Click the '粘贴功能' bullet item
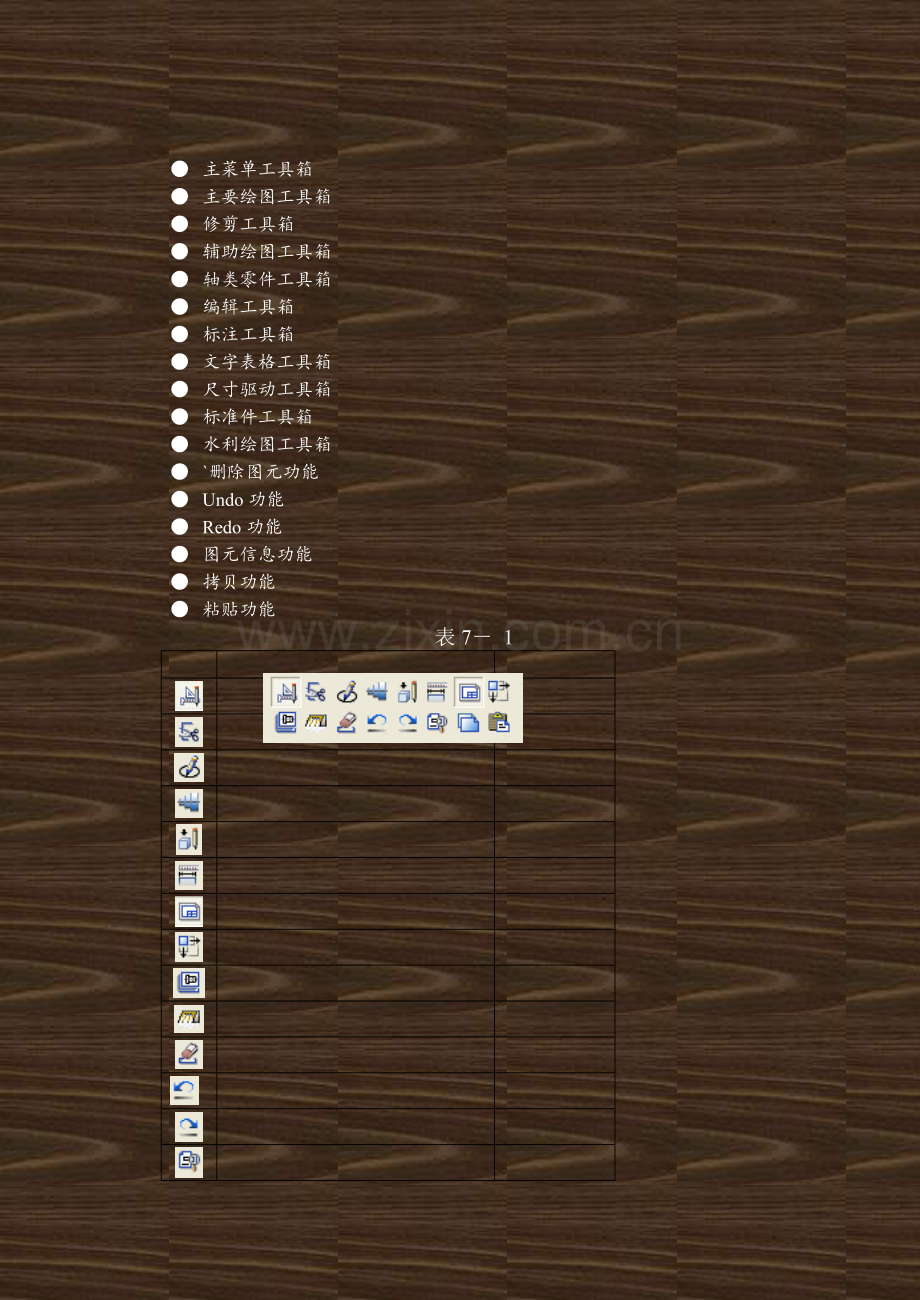 [240, 608]
